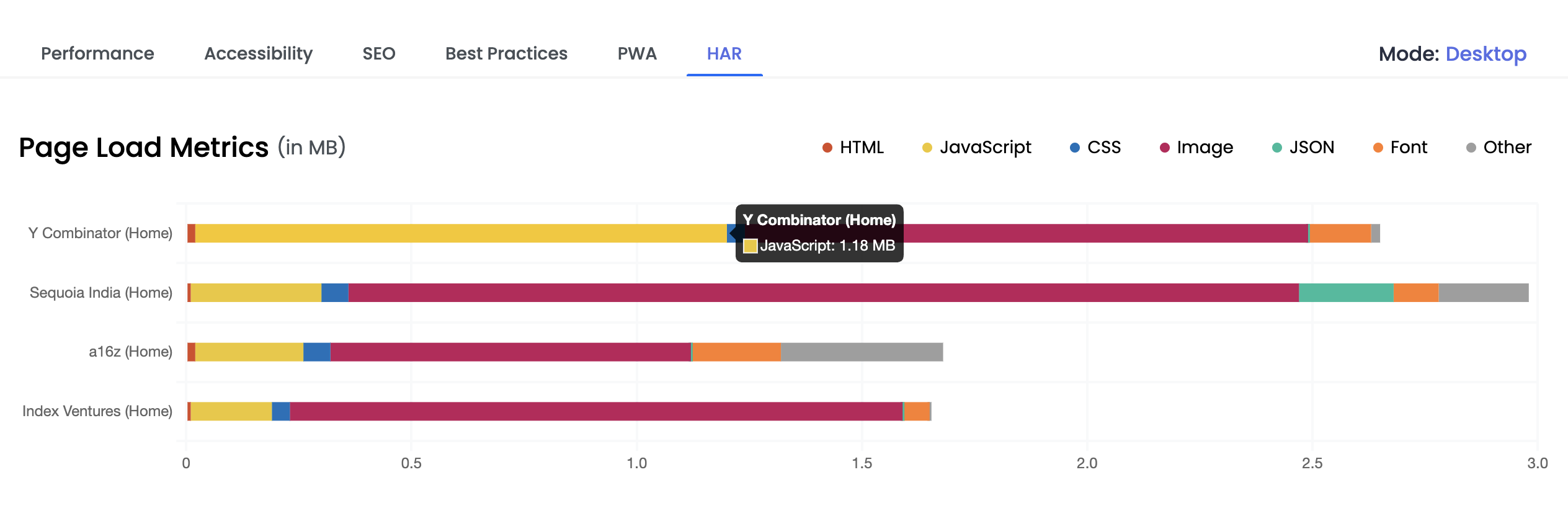Click the 1.0 x-axis tick label
1568x516 pixels.
636,463
